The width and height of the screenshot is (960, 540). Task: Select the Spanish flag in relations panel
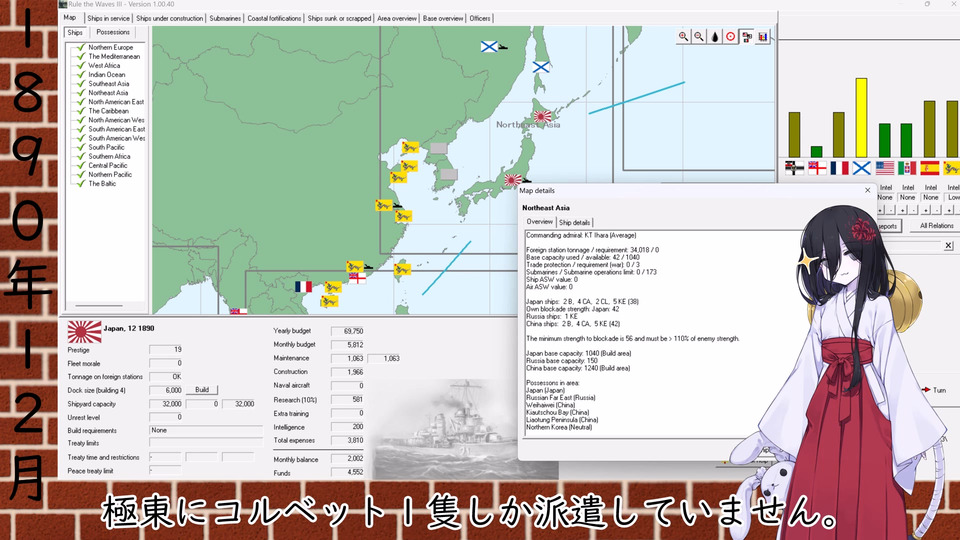point(929,168)
